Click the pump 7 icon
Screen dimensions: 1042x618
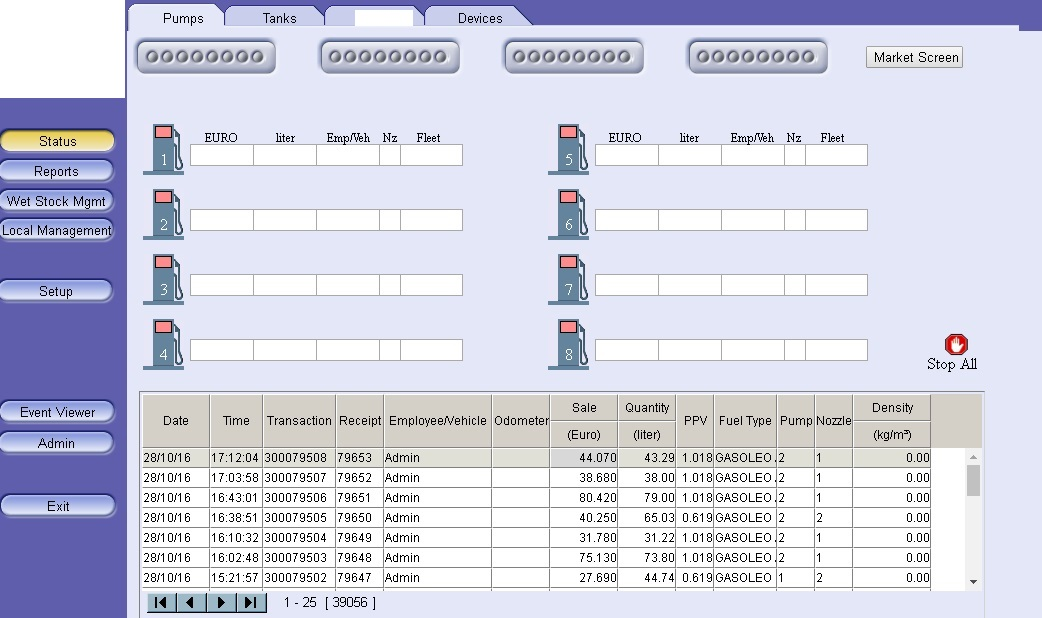pyautogui.click(x=570, y=280)
